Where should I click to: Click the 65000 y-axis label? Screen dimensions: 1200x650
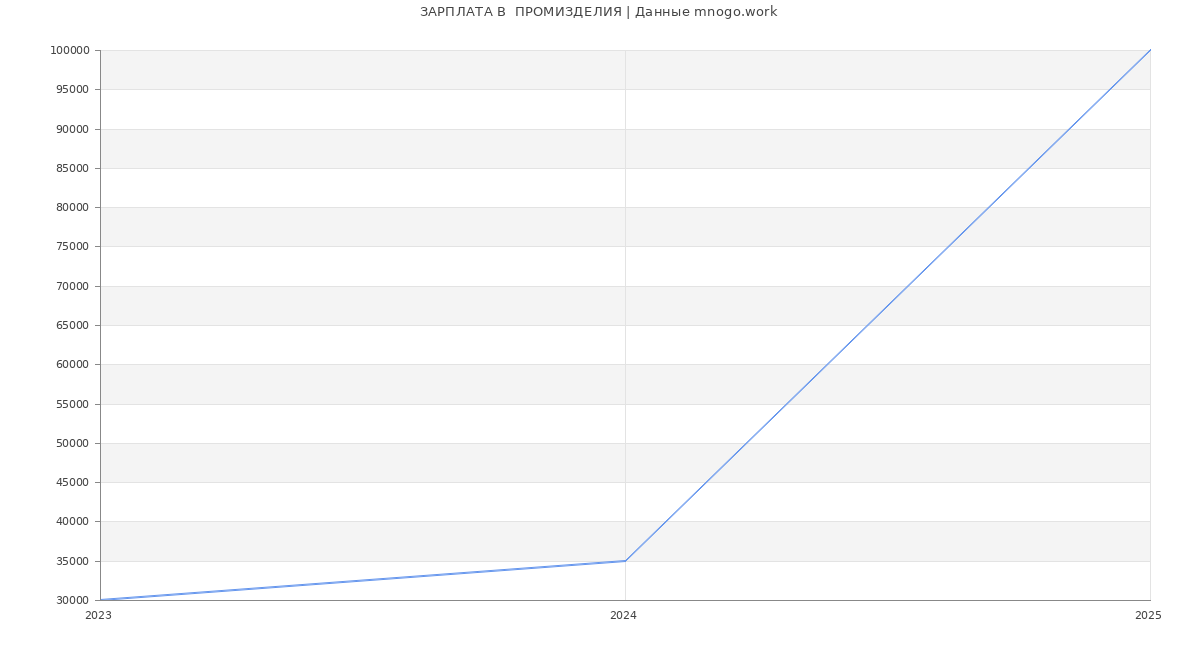tap(72, 325)
